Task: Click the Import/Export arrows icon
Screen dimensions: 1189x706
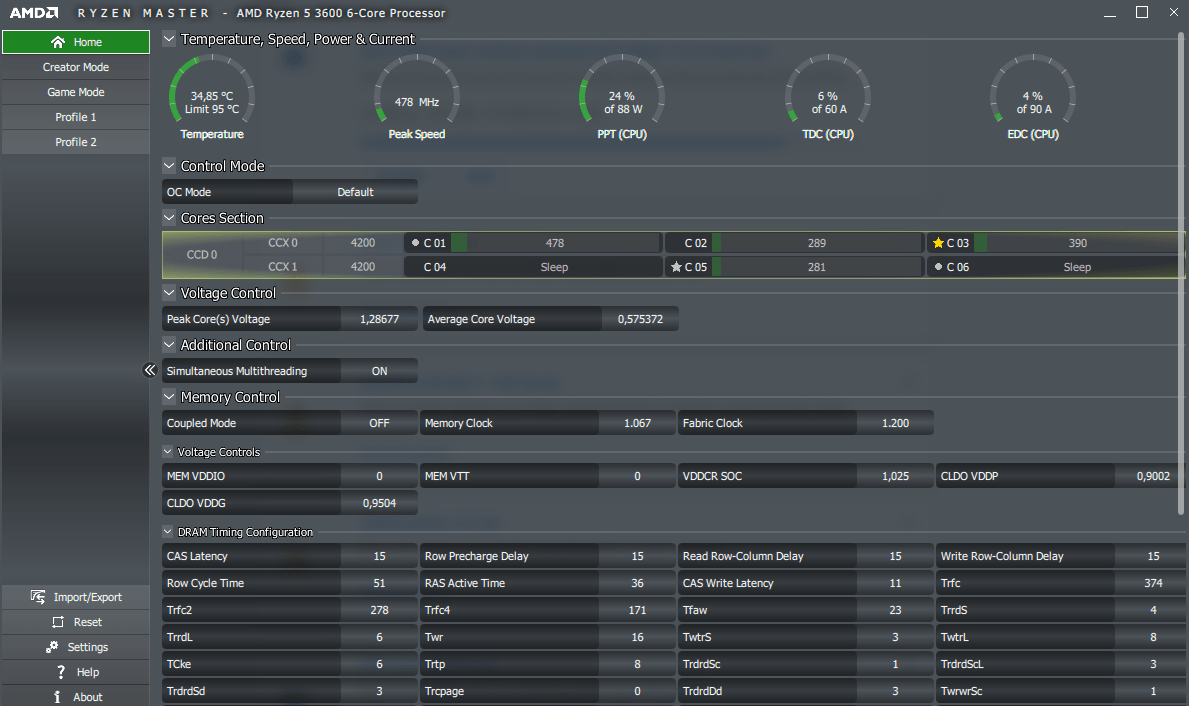Action: [38, 597]
